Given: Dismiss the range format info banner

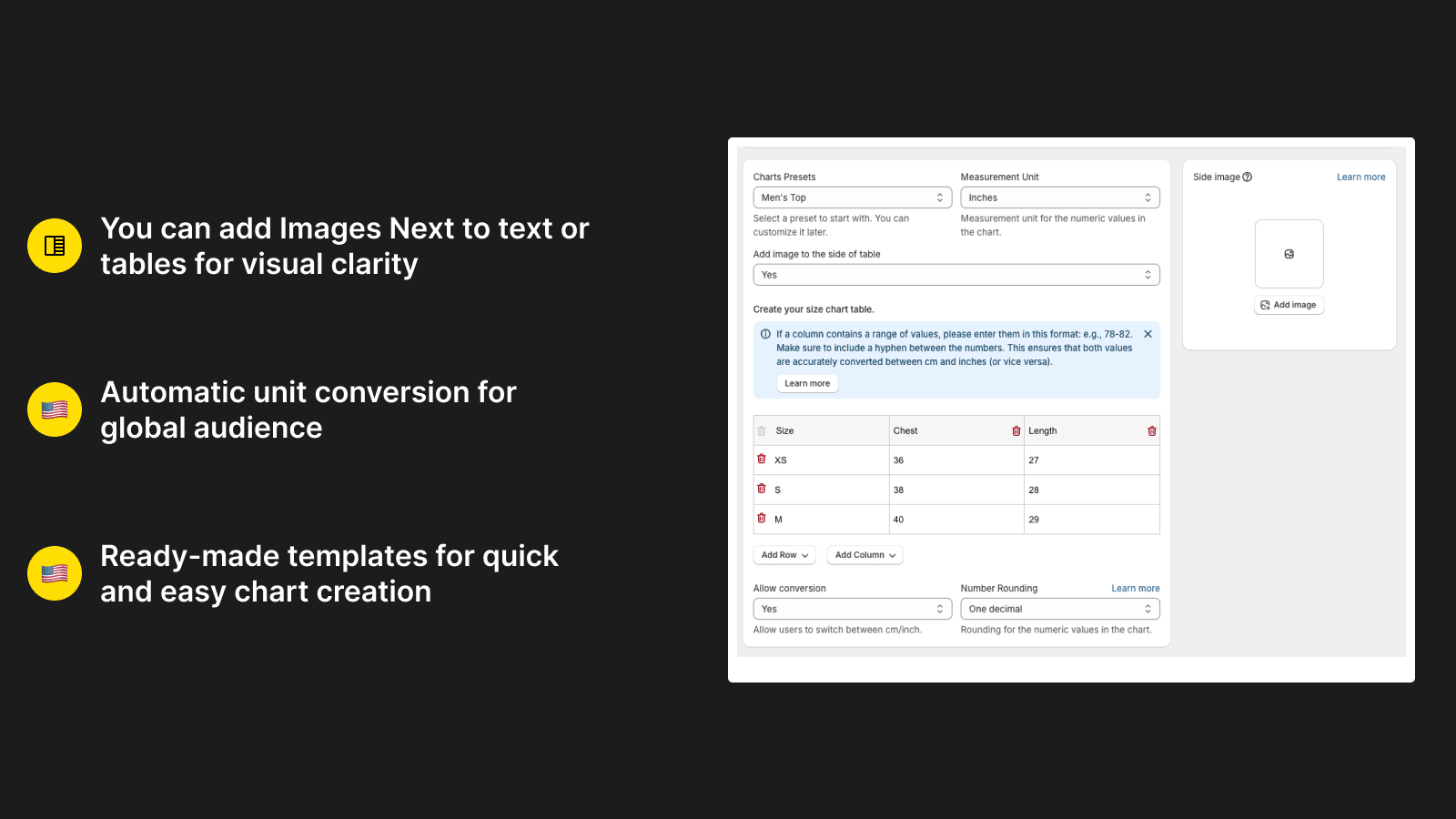Looking at the screenshot, I should [1148, 334].
